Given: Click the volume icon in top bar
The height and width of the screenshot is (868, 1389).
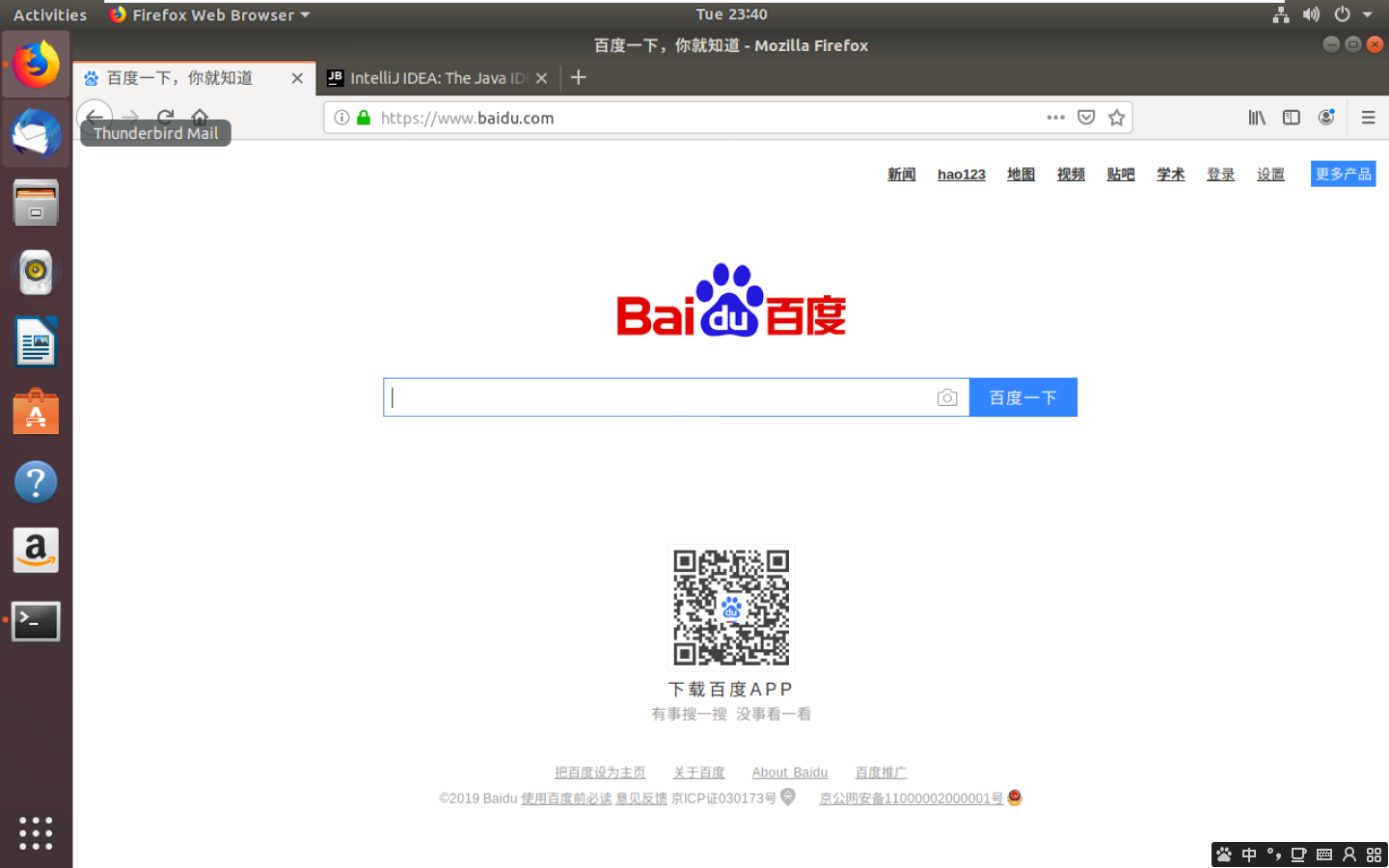Looking at the screenshot, I should point(1311,14).
